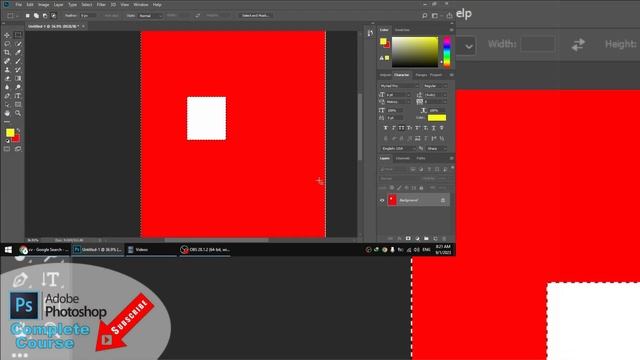Select the Gradient tool
This screenshot has height=360, width=640.
(x=18, y=78)
